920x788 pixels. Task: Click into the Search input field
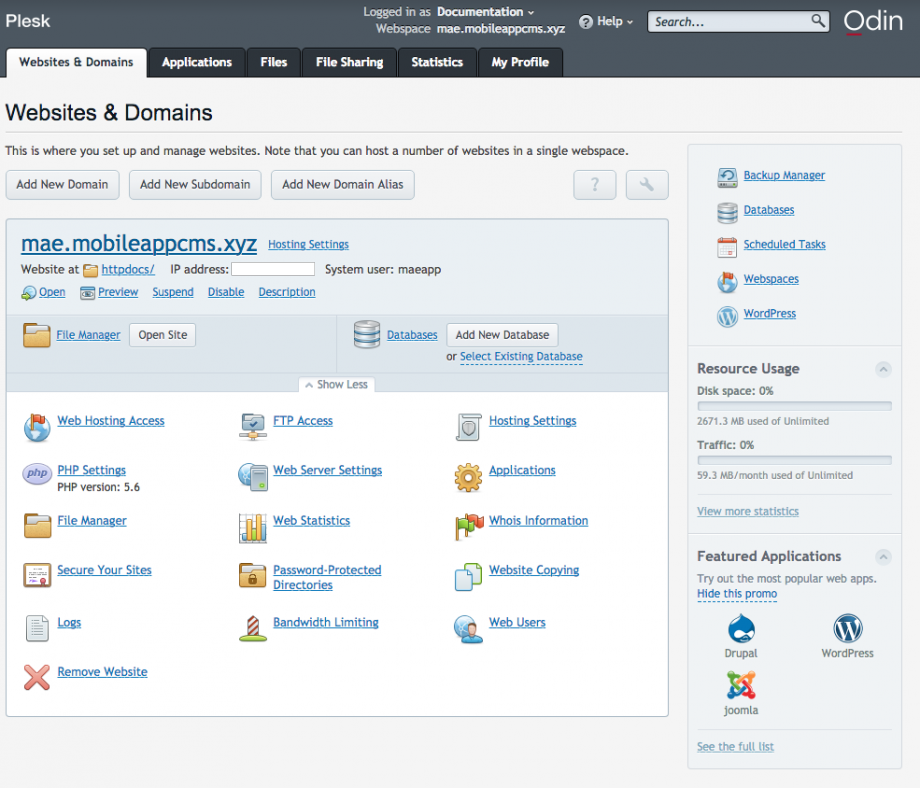(x=730, y=21)
